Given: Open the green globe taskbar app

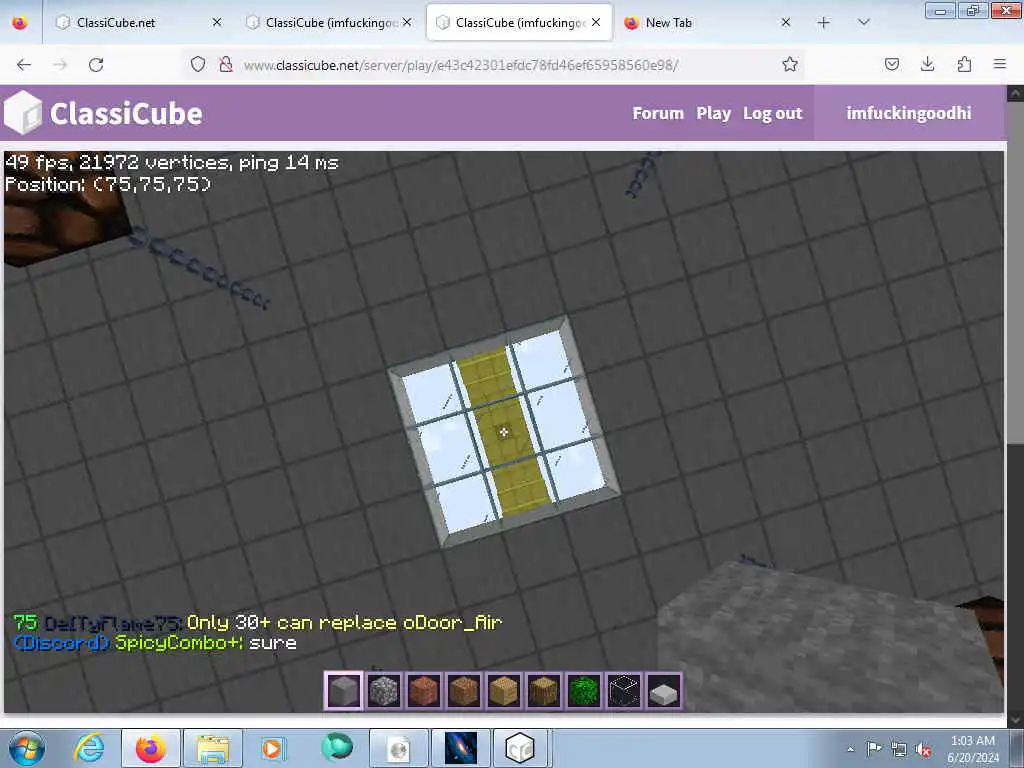Looking at the screenshot, I should (336, 748).
